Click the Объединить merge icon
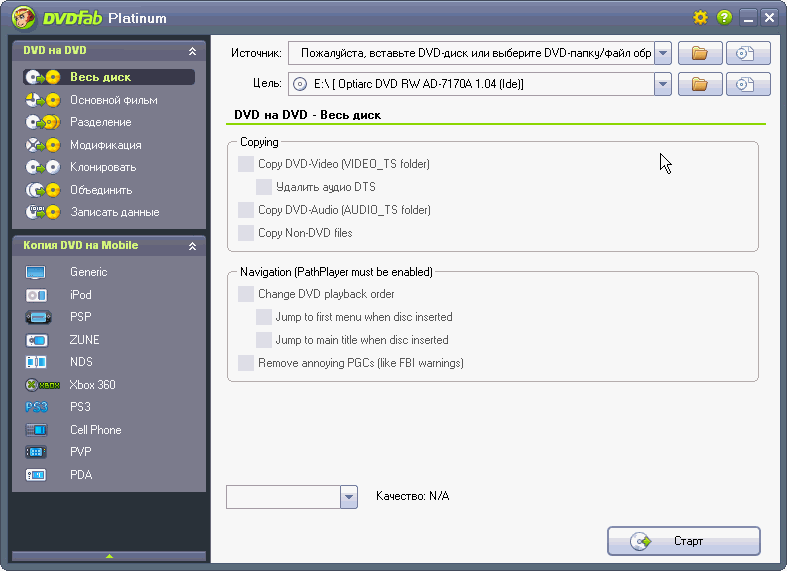 [43, 190]
